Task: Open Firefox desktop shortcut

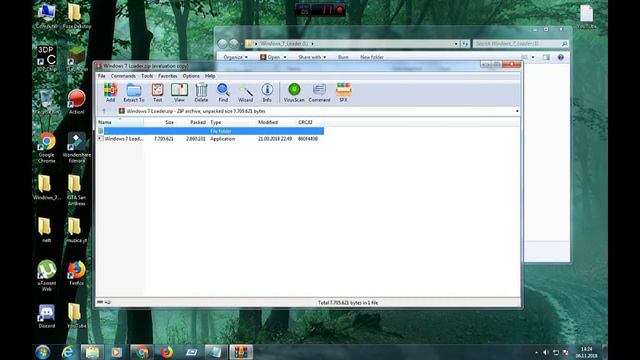Action: [x=76, y=273]
